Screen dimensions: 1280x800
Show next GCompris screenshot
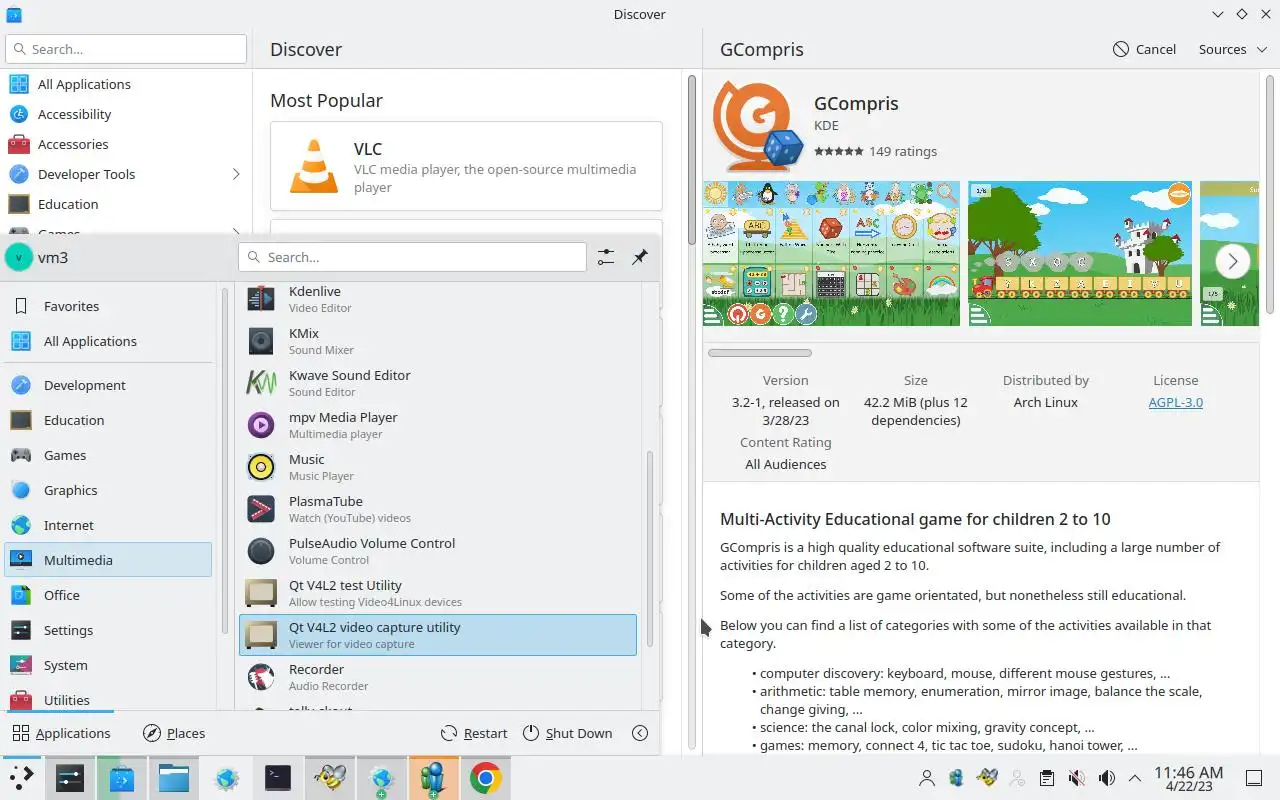1233,261
